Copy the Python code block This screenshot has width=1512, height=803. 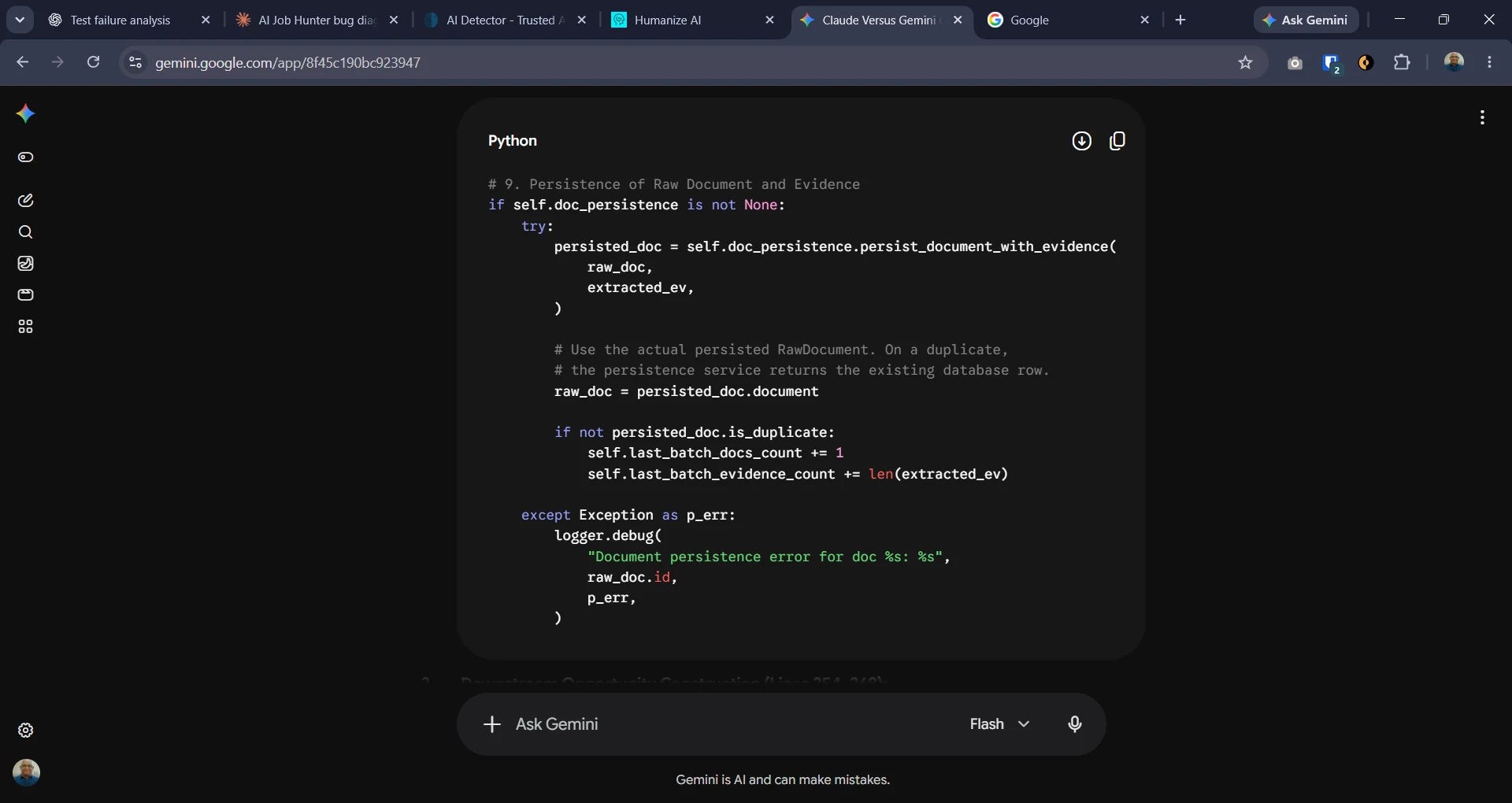pos(1117,141)
